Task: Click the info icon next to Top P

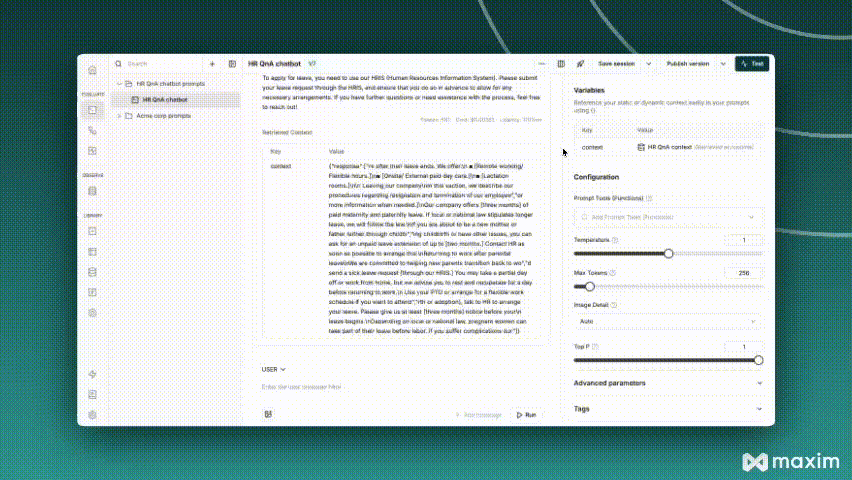Action: tap(595, 346)
